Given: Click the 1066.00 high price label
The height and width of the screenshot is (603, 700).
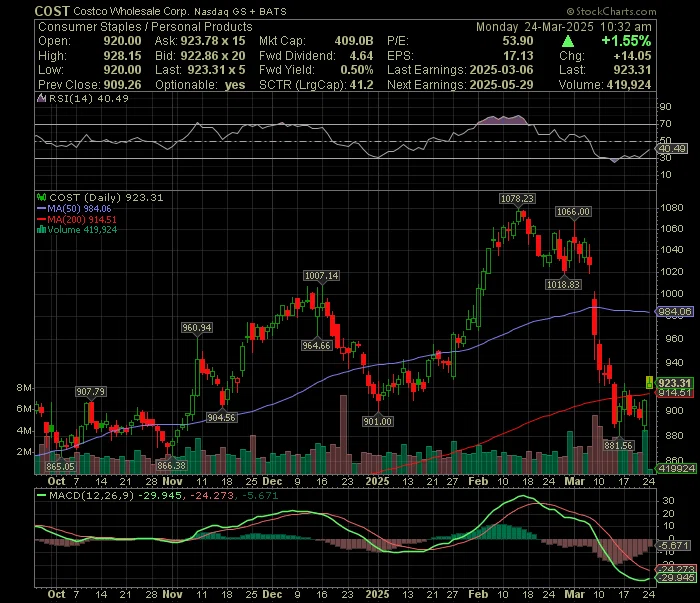Looking at the screenshot, I should [573, 211].
